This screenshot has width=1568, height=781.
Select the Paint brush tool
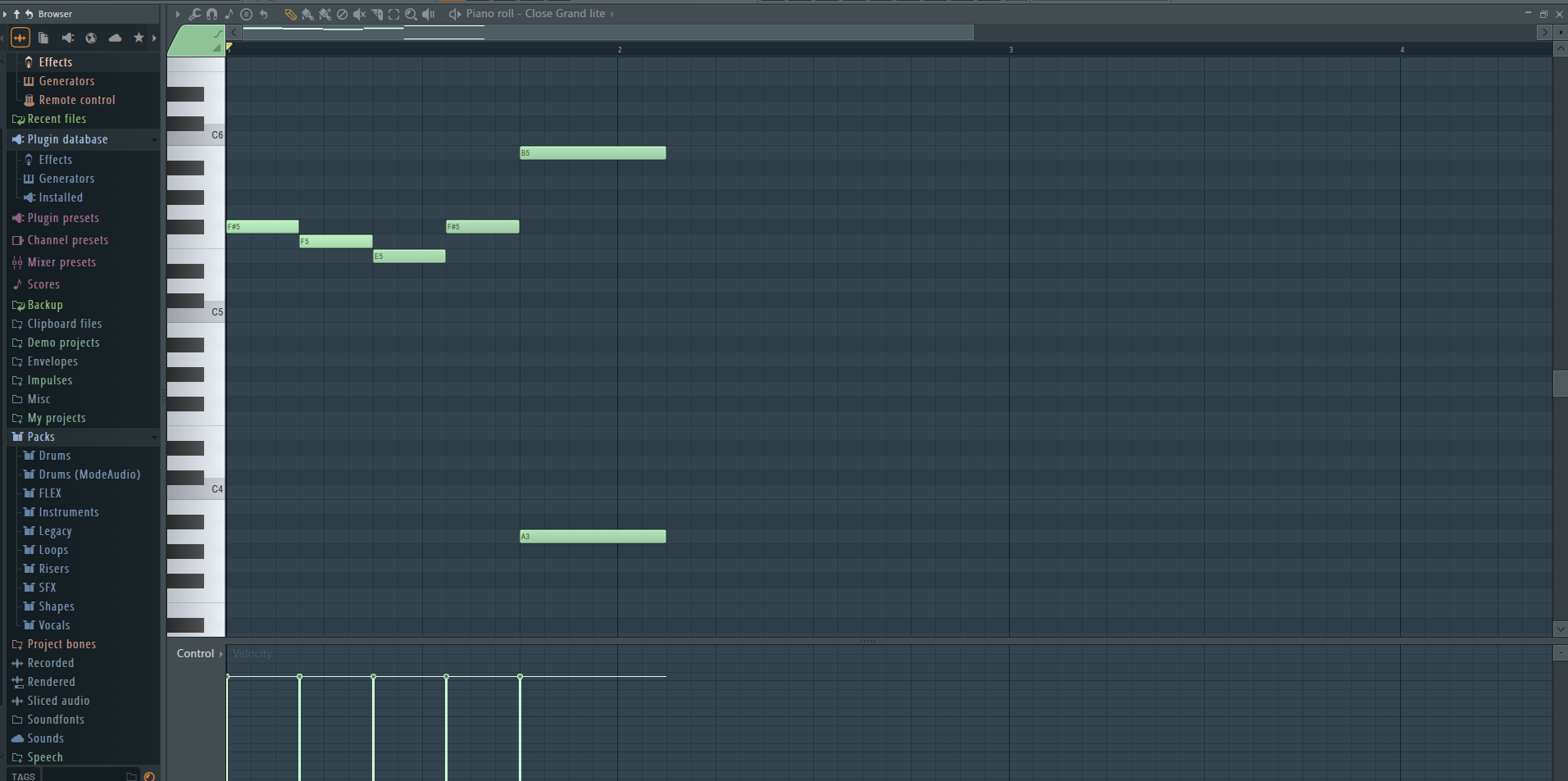tap(307, 14)
